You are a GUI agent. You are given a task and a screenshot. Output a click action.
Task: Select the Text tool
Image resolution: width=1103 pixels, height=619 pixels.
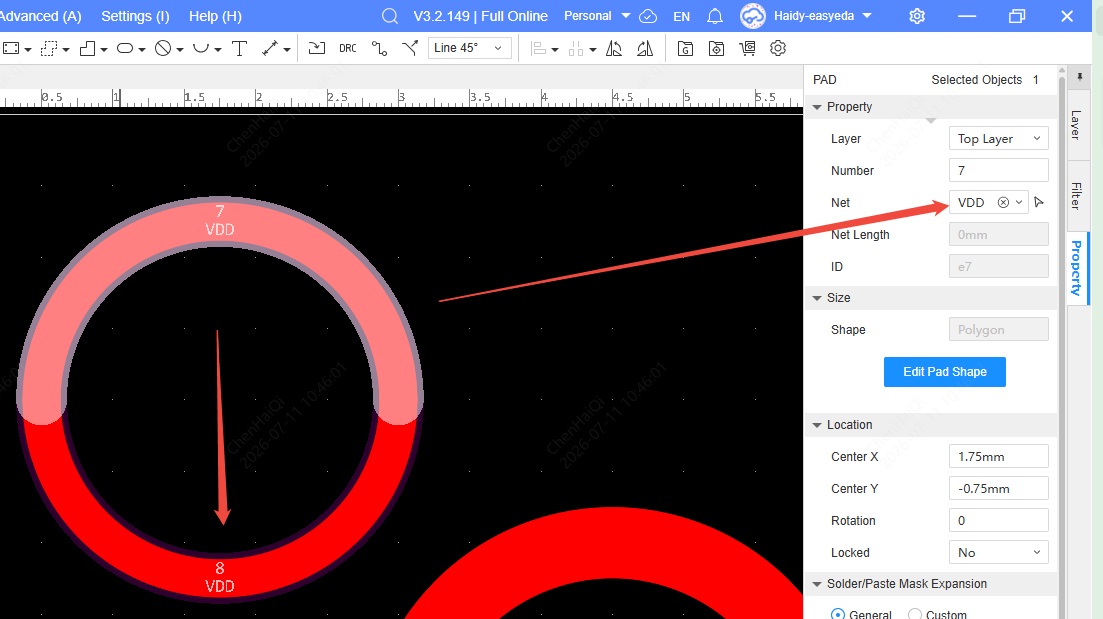239,49
